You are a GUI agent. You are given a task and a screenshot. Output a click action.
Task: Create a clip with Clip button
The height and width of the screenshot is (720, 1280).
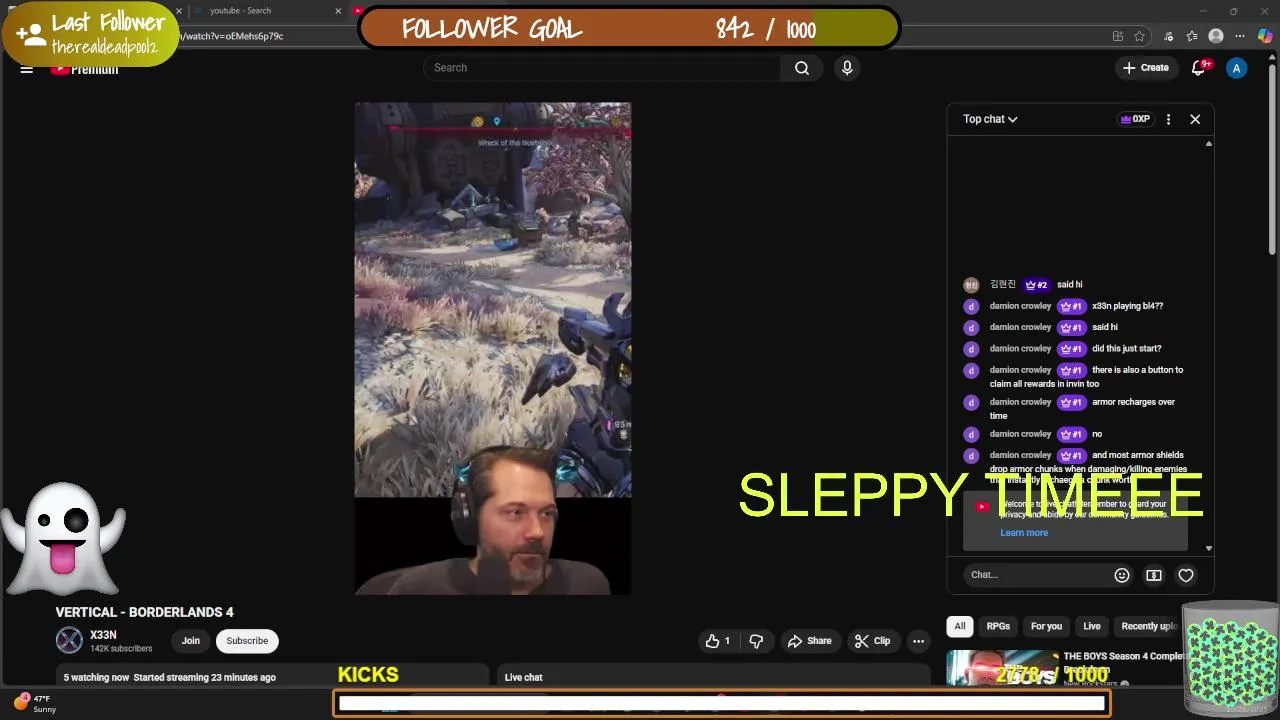point(872,641)
